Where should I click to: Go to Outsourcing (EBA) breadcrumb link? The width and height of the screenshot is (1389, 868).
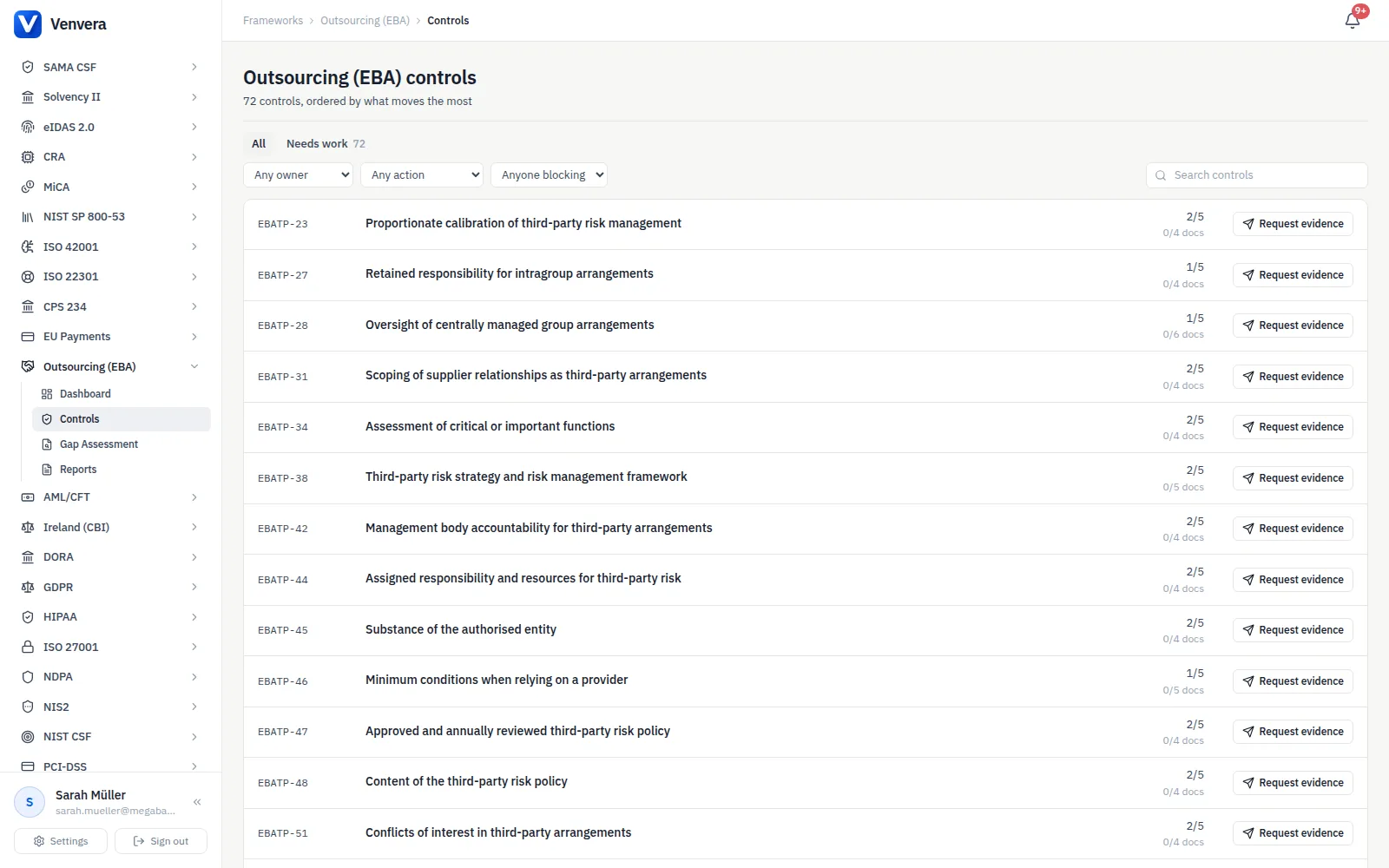pyautogui.click(x=365, y=21)
